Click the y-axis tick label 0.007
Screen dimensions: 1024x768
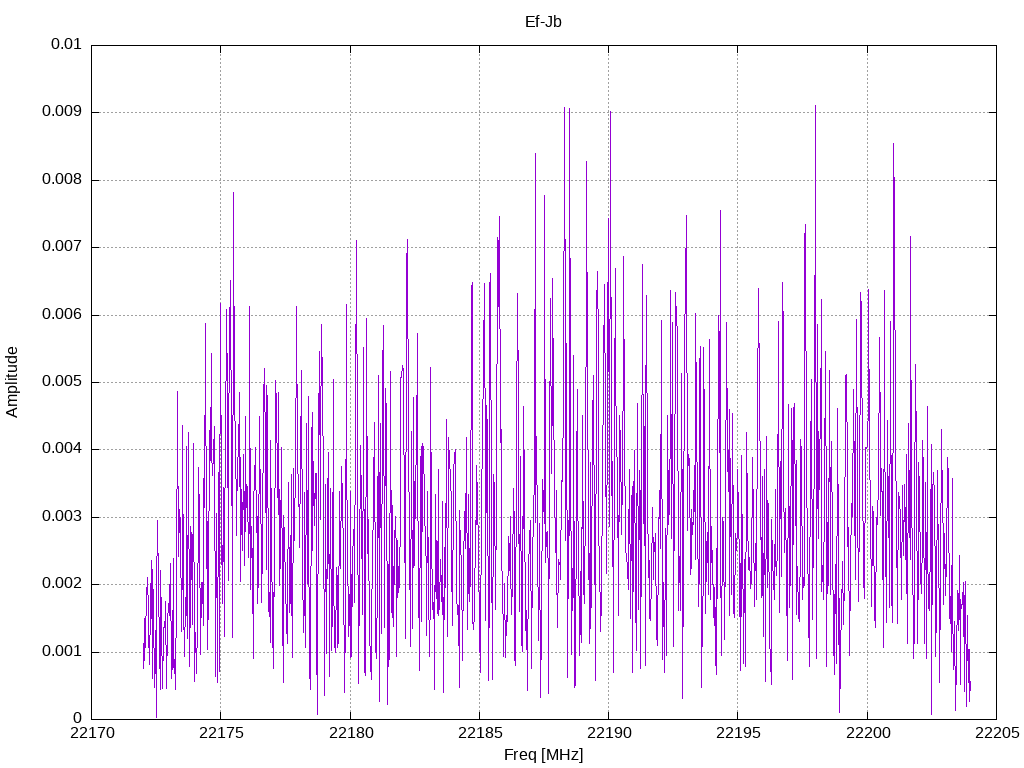[x=62, y=247]
